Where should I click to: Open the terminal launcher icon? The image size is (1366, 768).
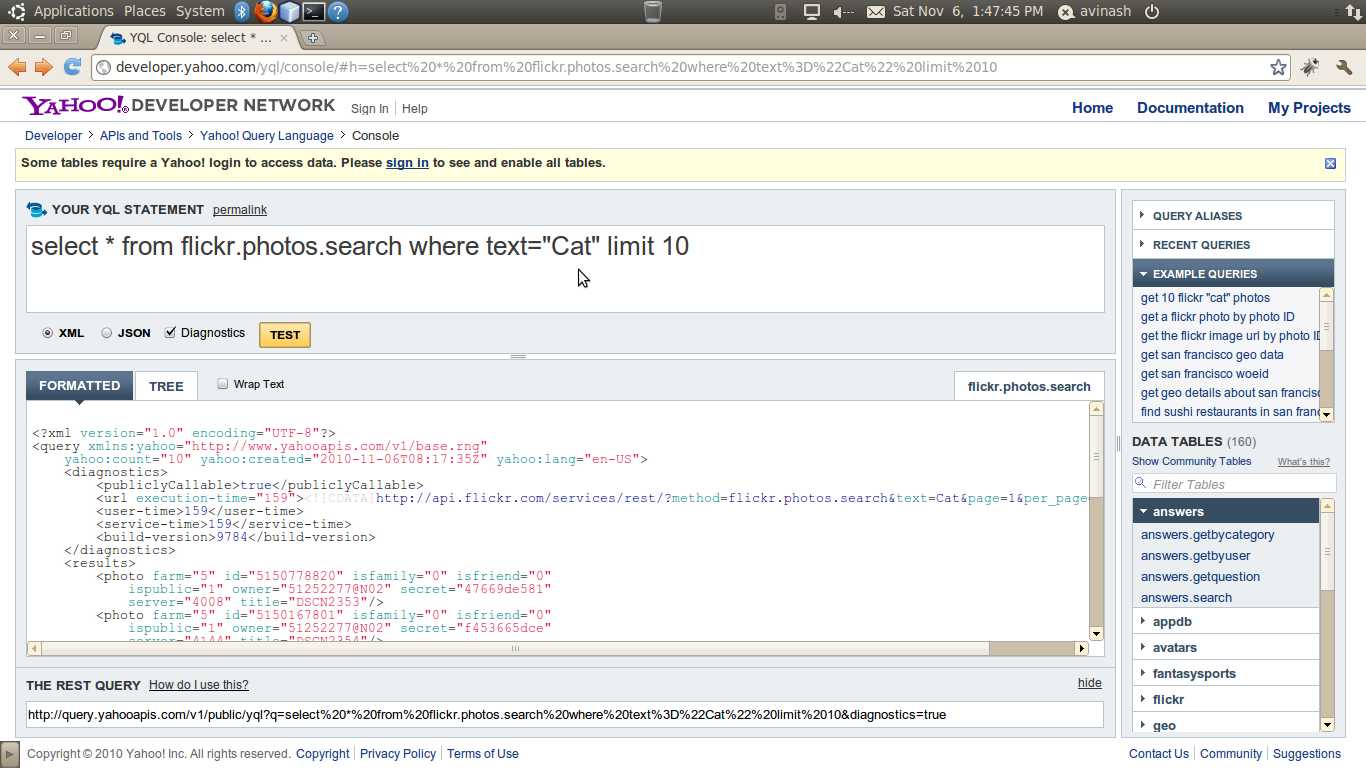[x=314, y=12]
